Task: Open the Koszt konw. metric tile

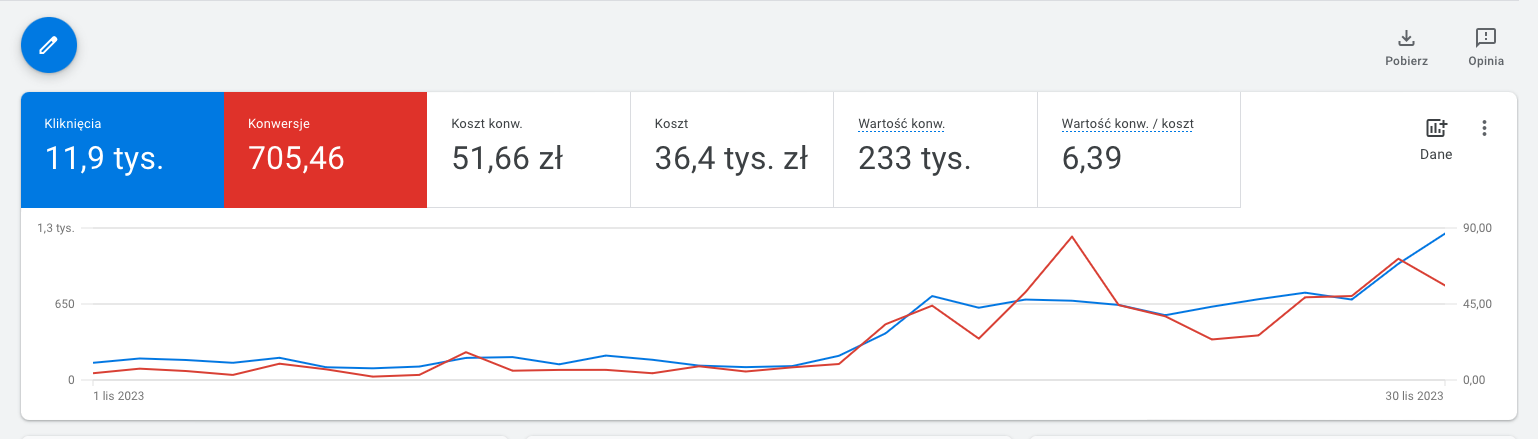Action: [528, 150]
